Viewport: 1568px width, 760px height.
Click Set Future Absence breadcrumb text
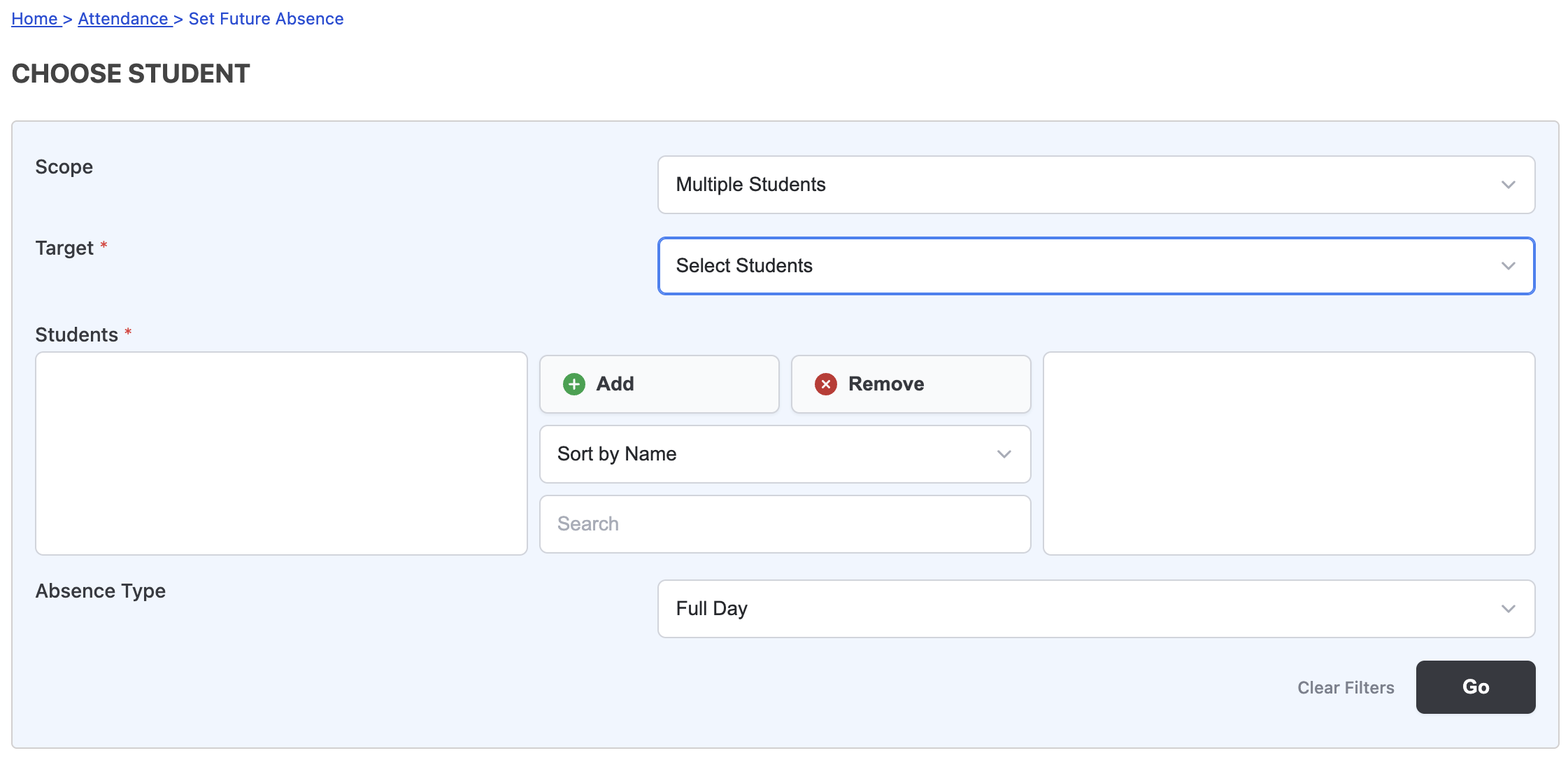[266, 19]
